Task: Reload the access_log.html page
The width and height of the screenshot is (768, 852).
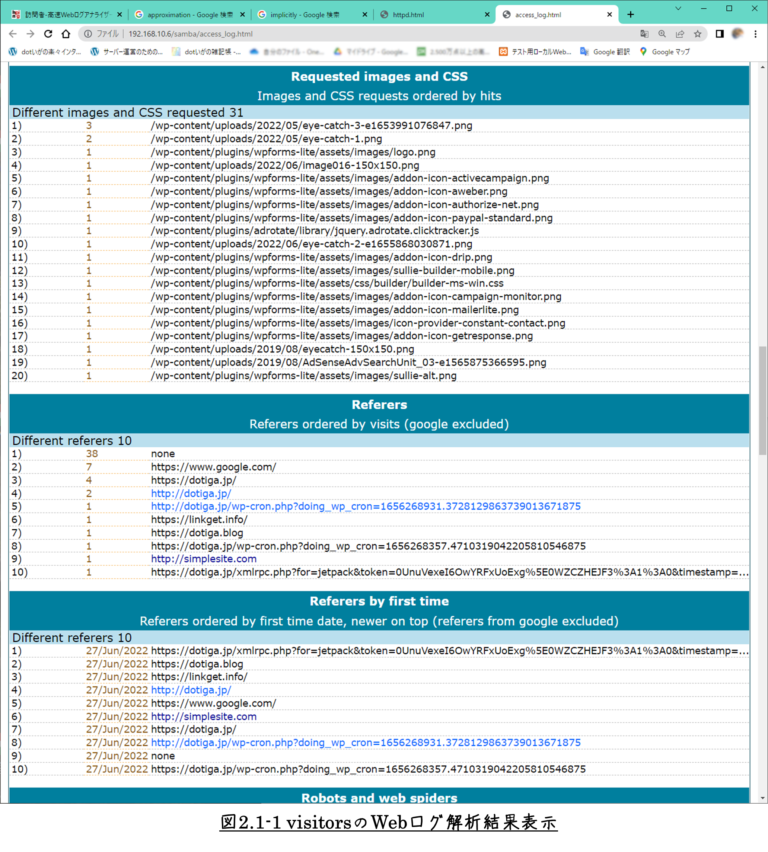Action: click(47, 33)
